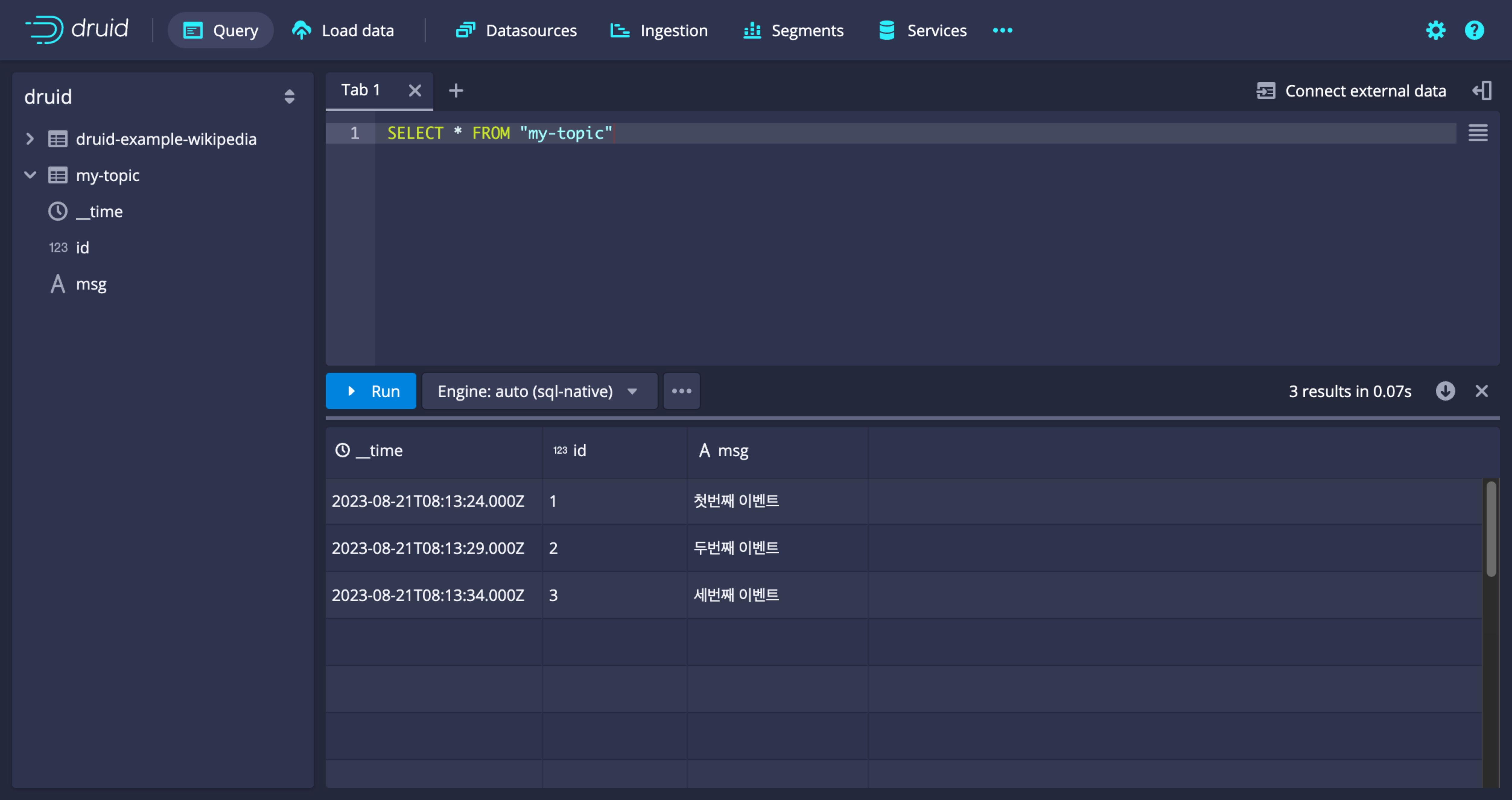
Task: Click the clock icon beside __time in tree
Action: pyautogui.click(x=58, y=211)
